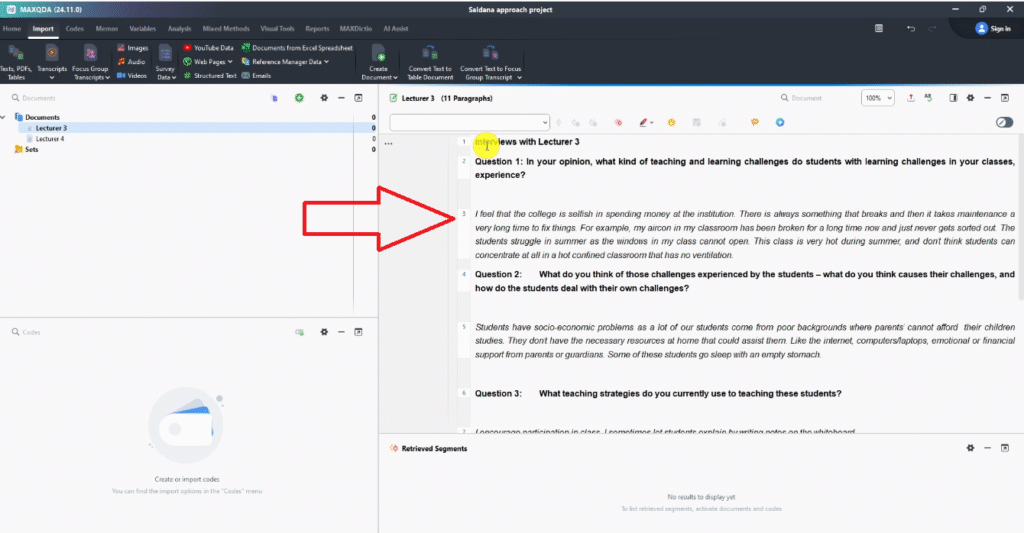
Task: Open the Analysis ribbon tab
Action: tap(180, 29)
